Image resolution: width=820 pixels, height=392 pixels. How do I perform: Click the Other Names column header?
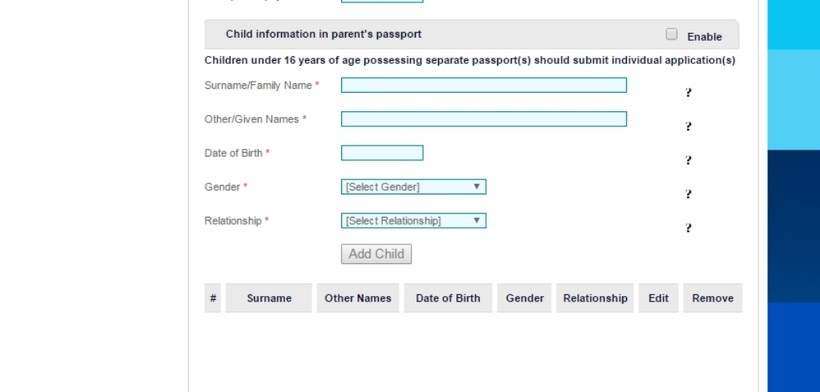coord(358,298)
